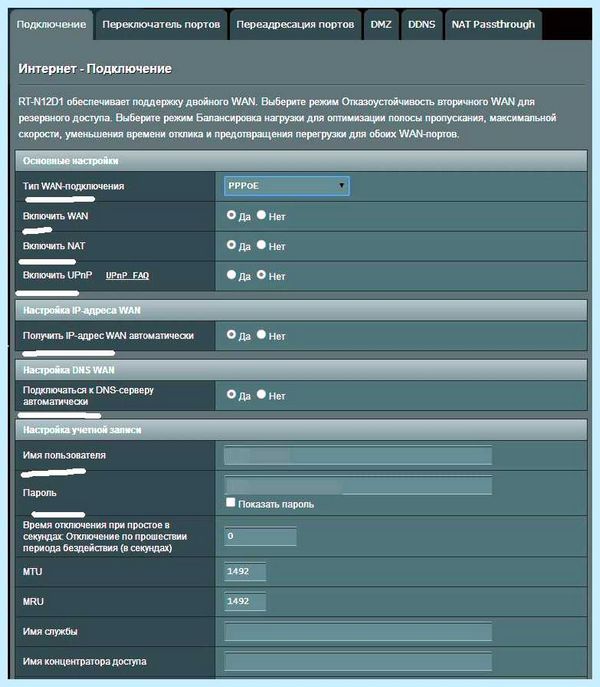Click the Имя службы input field
The height and width of the screenshot is (687, 600).
tap(358, 631)
